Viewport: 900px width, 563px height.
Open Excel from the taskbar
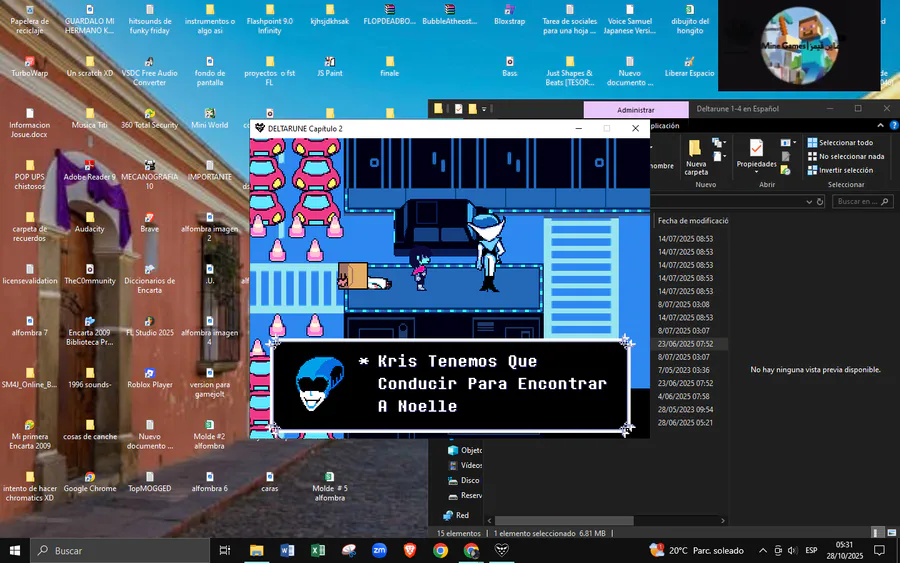tap(318, 550)
